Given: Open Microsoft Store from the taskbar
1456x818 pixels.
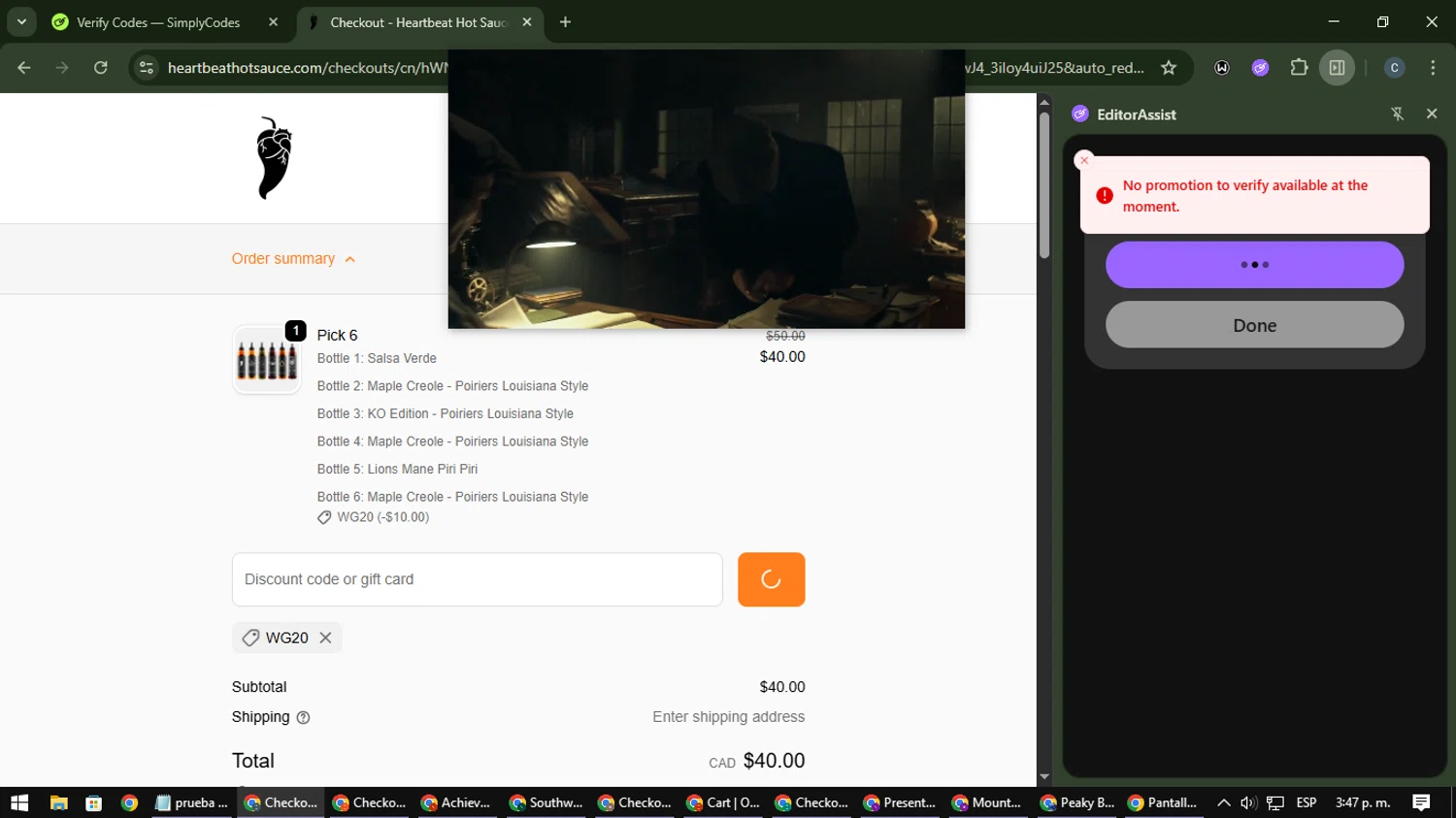Looking at the screenshot, I should coord(93,802).
